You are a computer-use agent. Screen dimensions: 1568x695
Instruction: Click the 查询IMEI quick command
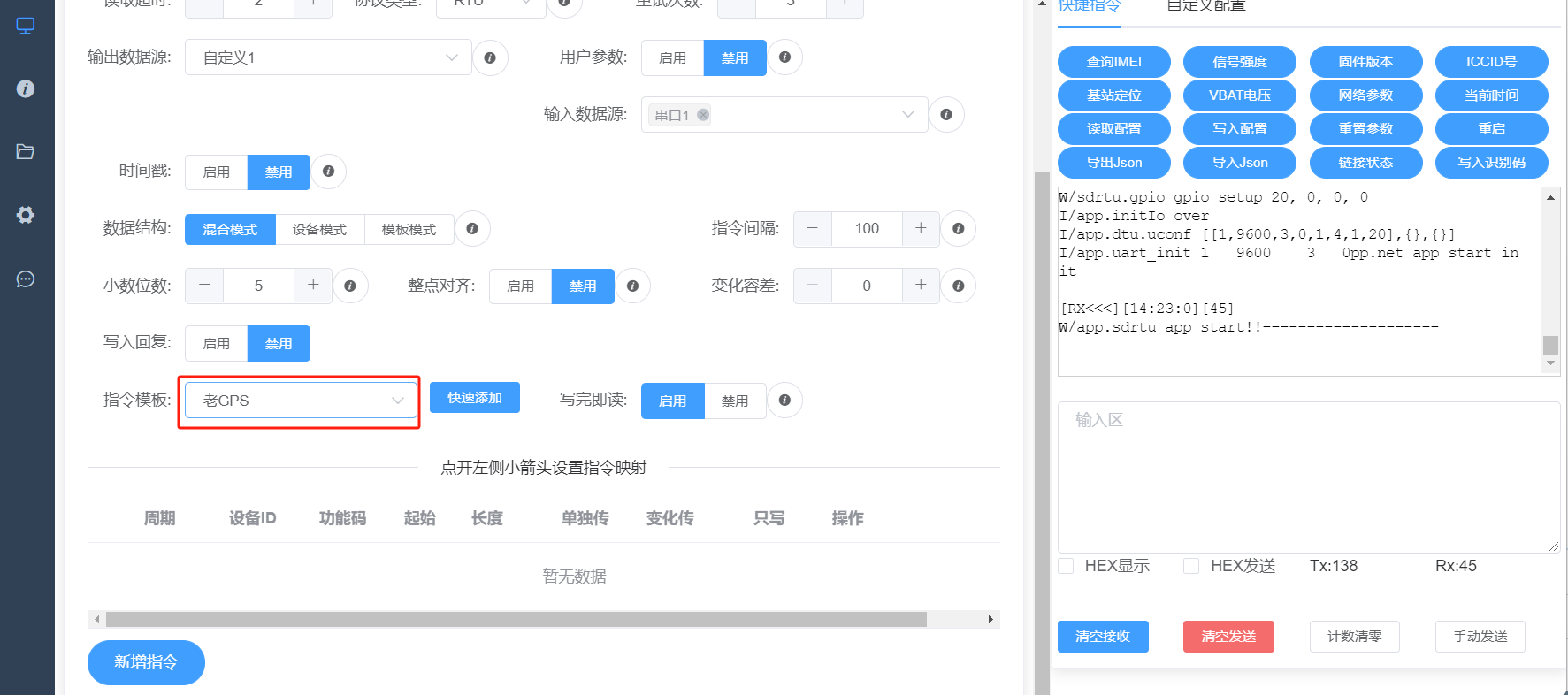[1114, 62]
